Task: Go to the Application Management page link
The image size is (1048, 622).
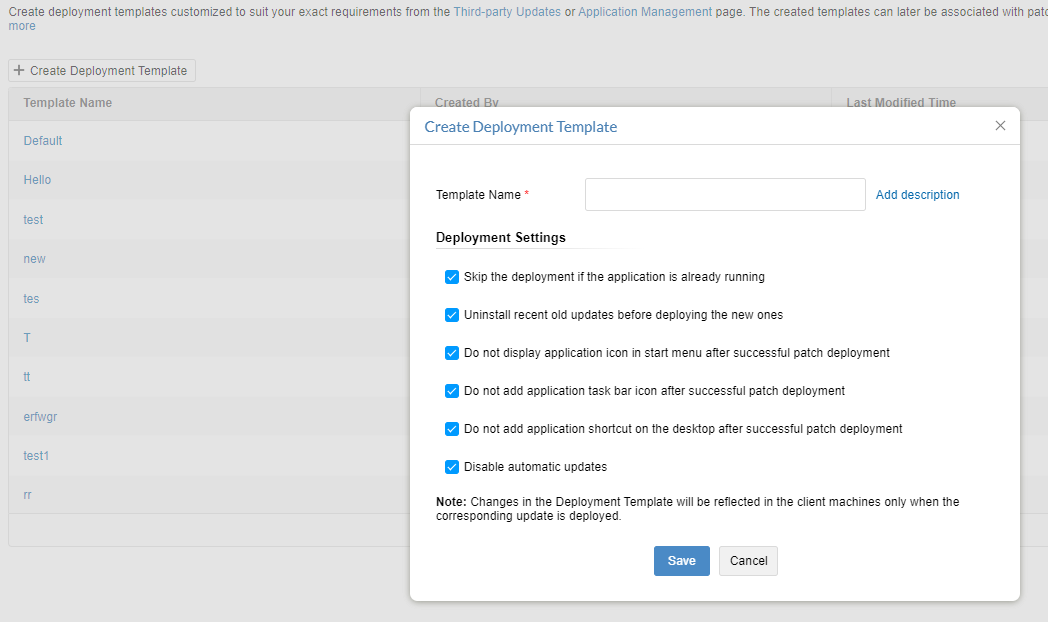Action: (645, 12)
